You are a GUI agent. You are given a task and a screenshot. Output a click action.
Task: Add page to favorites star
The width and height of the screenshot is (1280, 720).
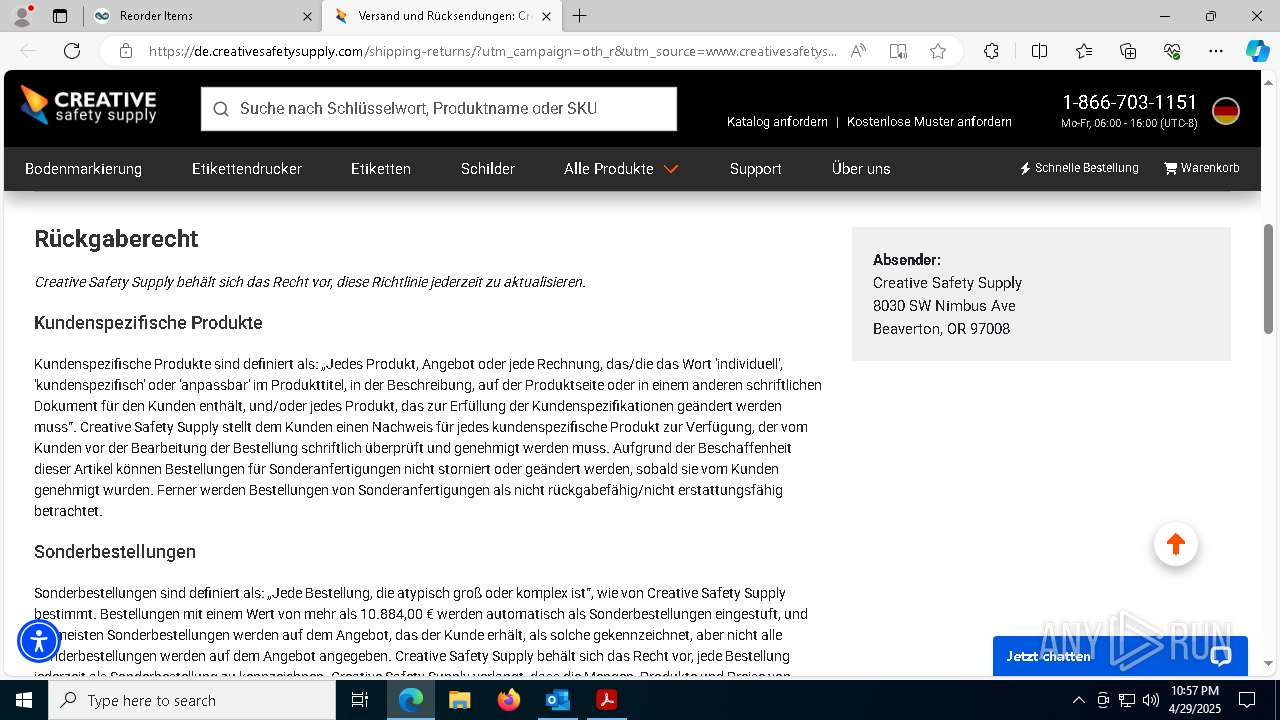click(x=937, y=51)
